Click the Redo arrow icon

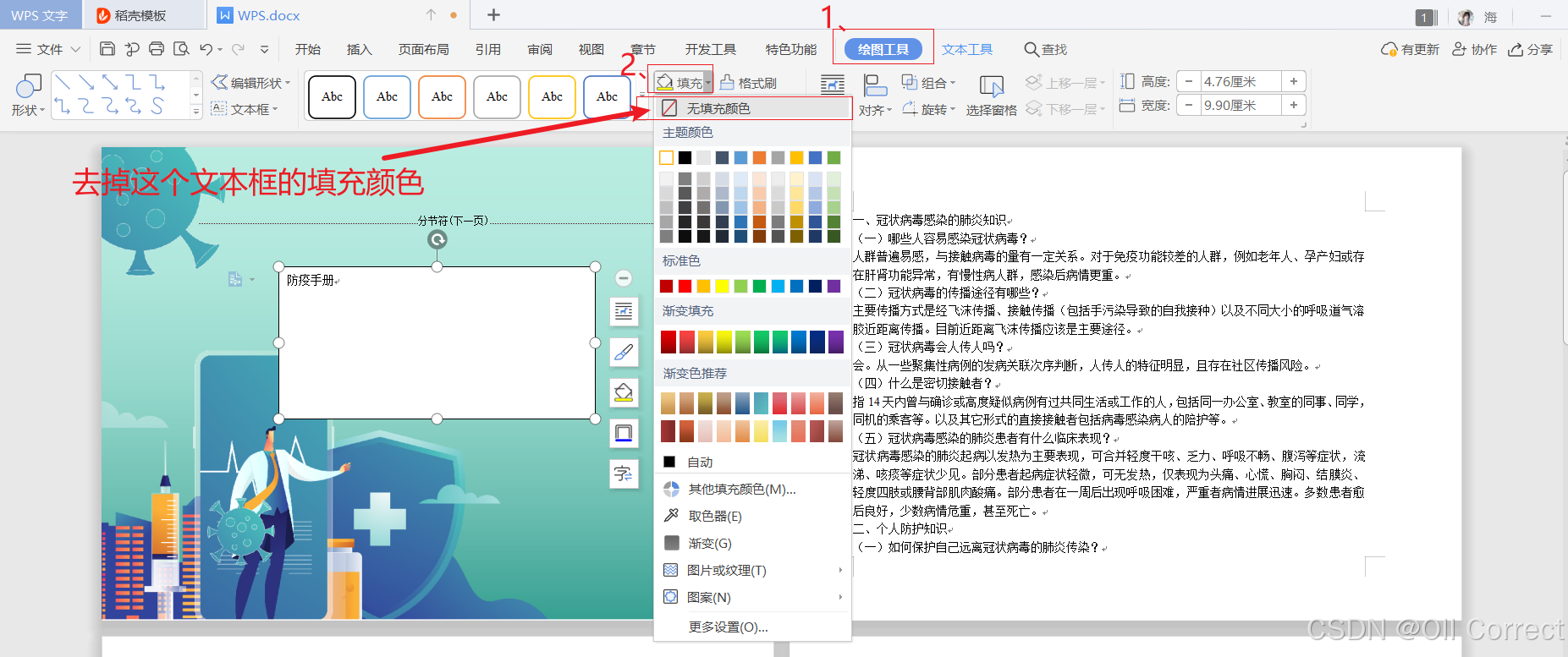(x=239, y=49)
